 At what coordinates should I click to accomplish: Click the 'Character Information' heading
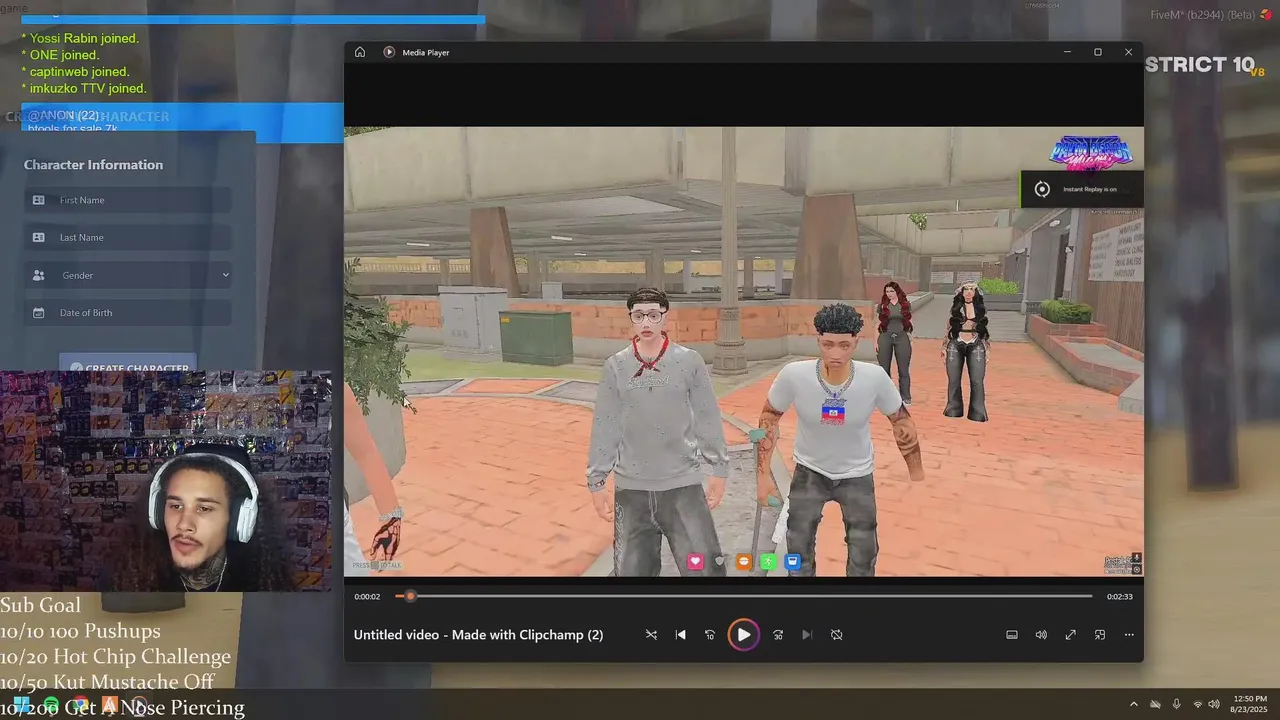[93, 165]
